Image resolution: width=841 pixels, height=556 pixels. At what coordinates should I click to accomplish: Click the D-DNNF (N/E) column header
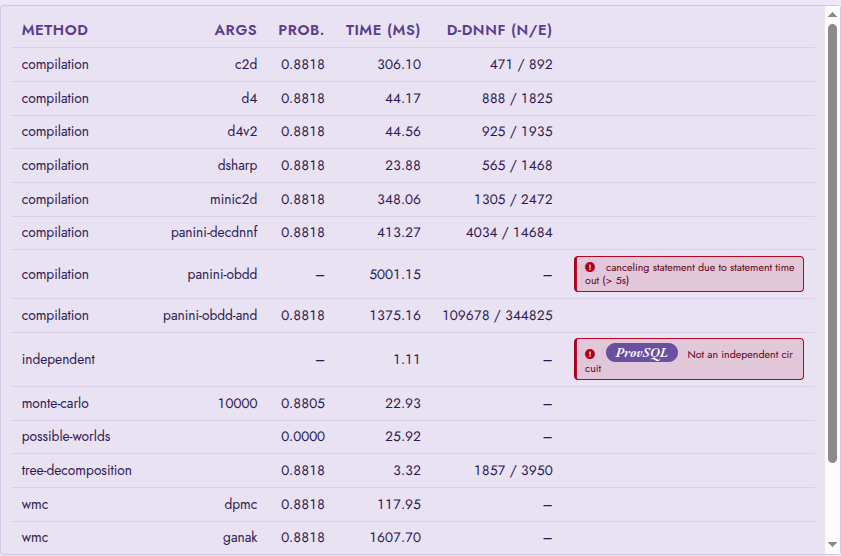click(x=499, y=30)
